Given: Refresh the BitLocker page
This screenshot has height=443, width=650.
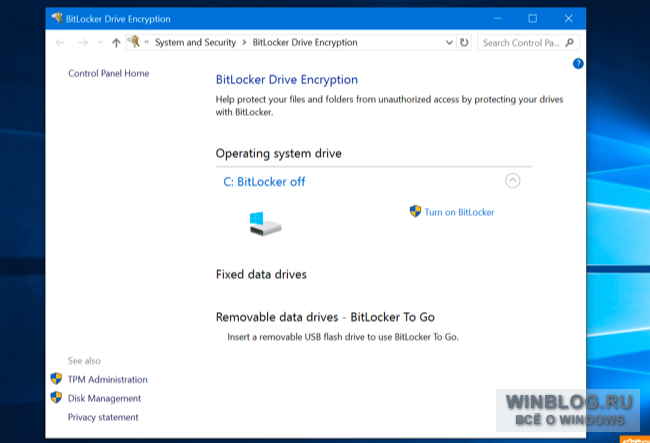Looking at the screenshot, I should (x=464, y=42).
